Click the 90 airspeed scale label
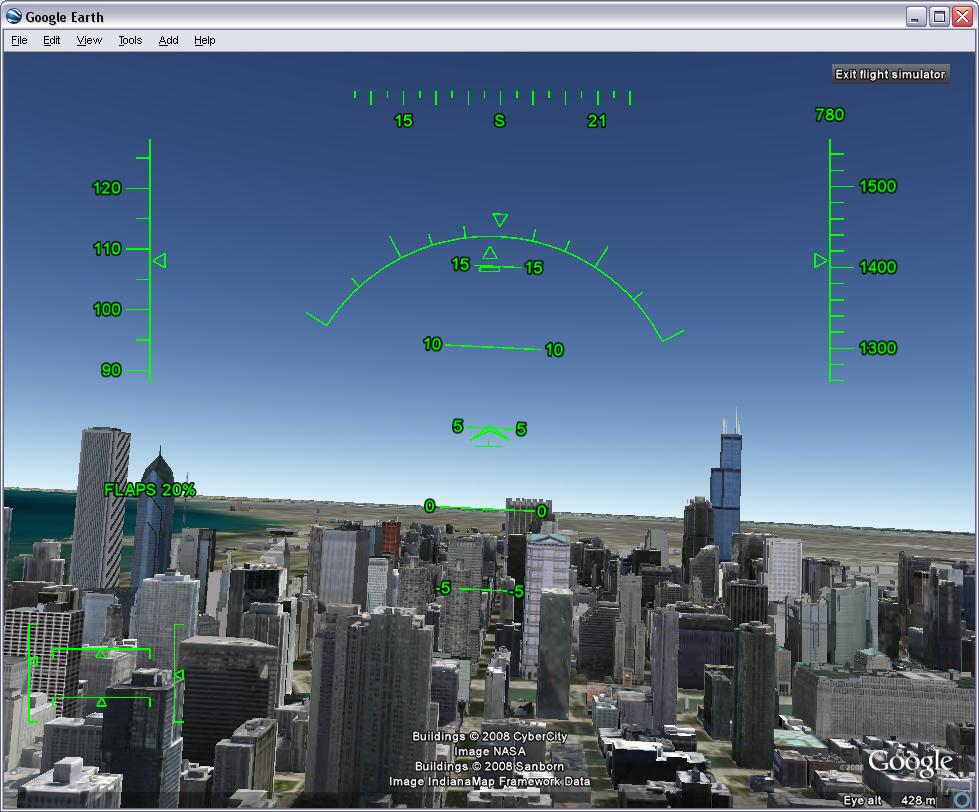The height and width of the screenshot is (812, 979). coord(111,369)
